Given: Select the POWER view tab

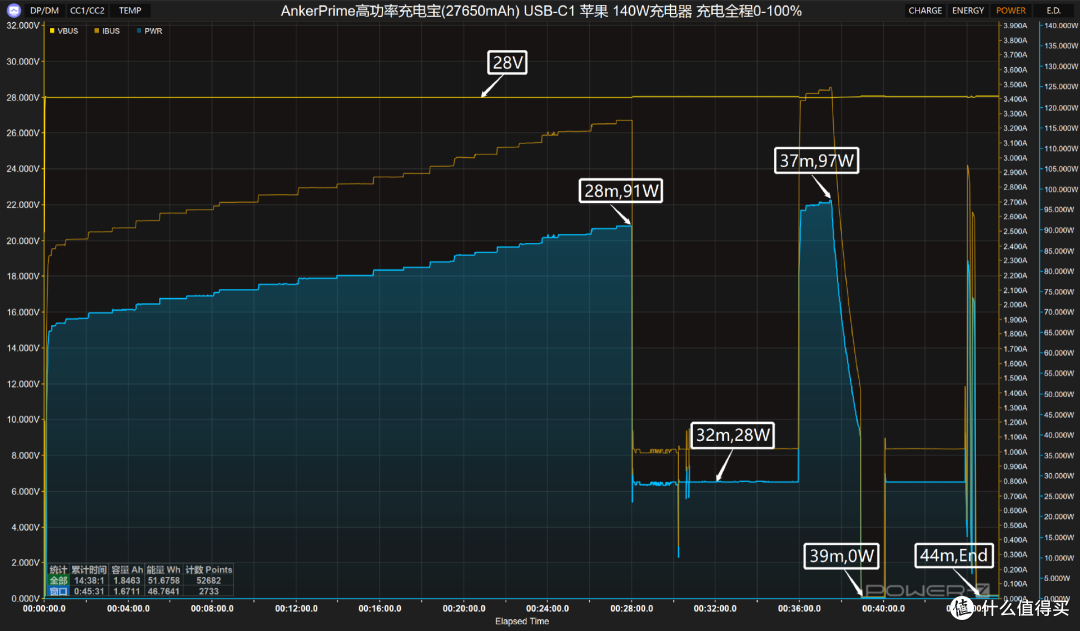Looking at the screenshot, I should tap(1010, 10).
